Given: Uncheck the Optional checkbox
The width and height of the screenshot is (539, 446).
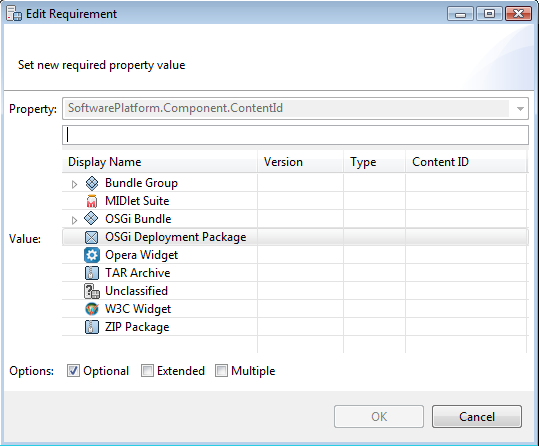Looking at the screenshot, I should tap(73, 371).
